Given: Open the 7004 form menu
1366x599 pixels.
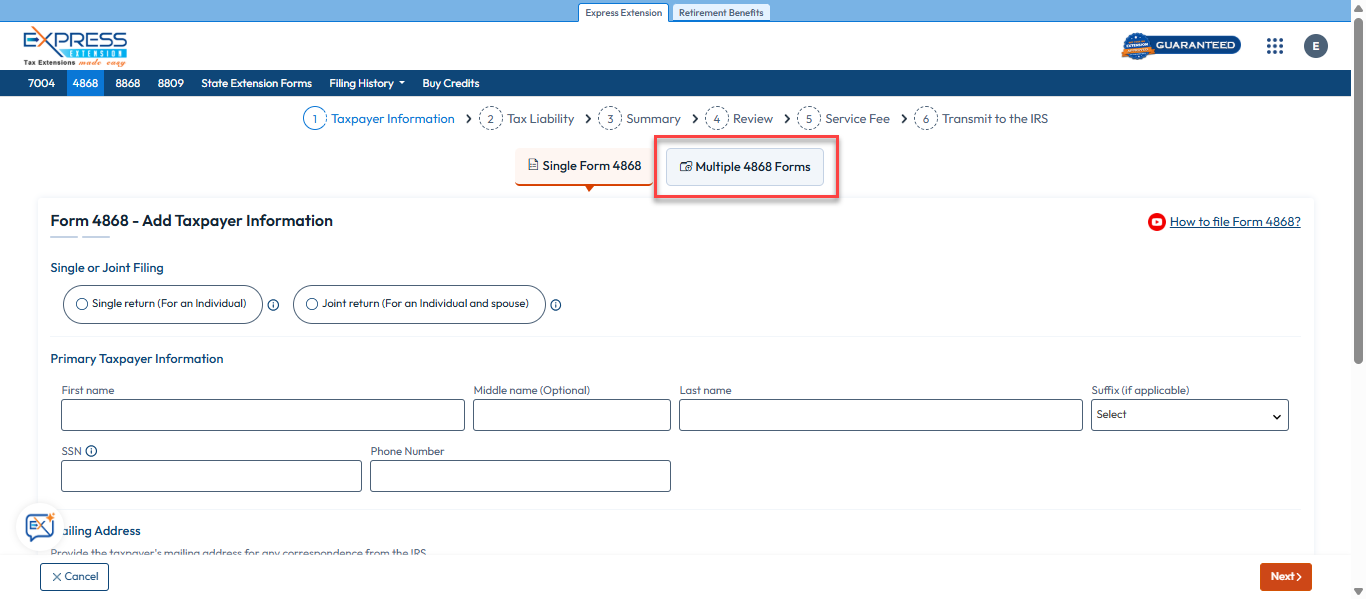Looking at the screenshot, I should 42,83.
